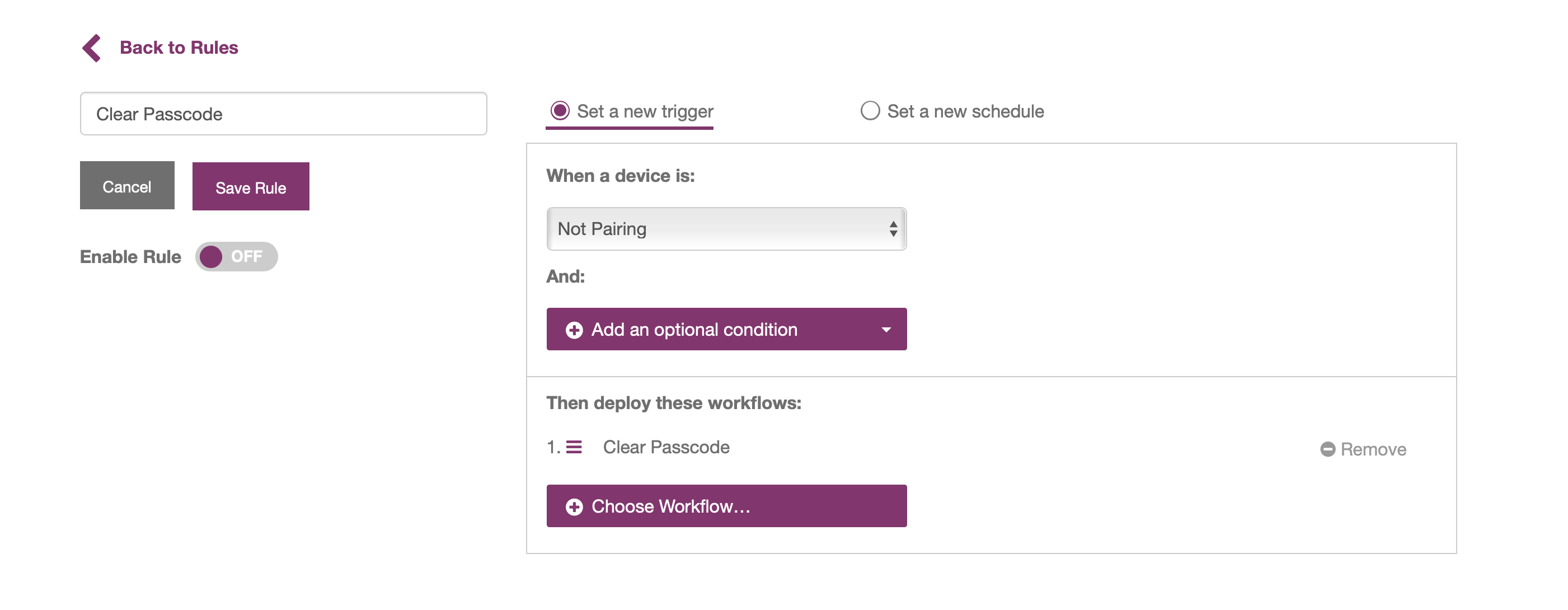Image resolution: width=1568 pixels, height=610 pixels.
Task: Click the drag handle icon beside Clear Passcode workflow
Action: (574, 448)
